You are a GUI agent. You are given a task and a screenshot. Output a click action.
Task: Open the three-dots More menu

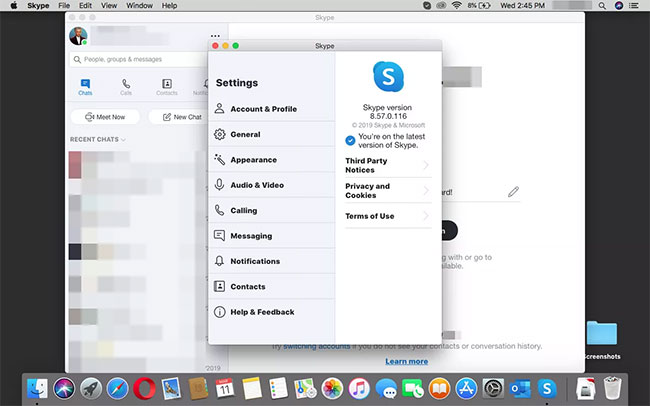215,36
